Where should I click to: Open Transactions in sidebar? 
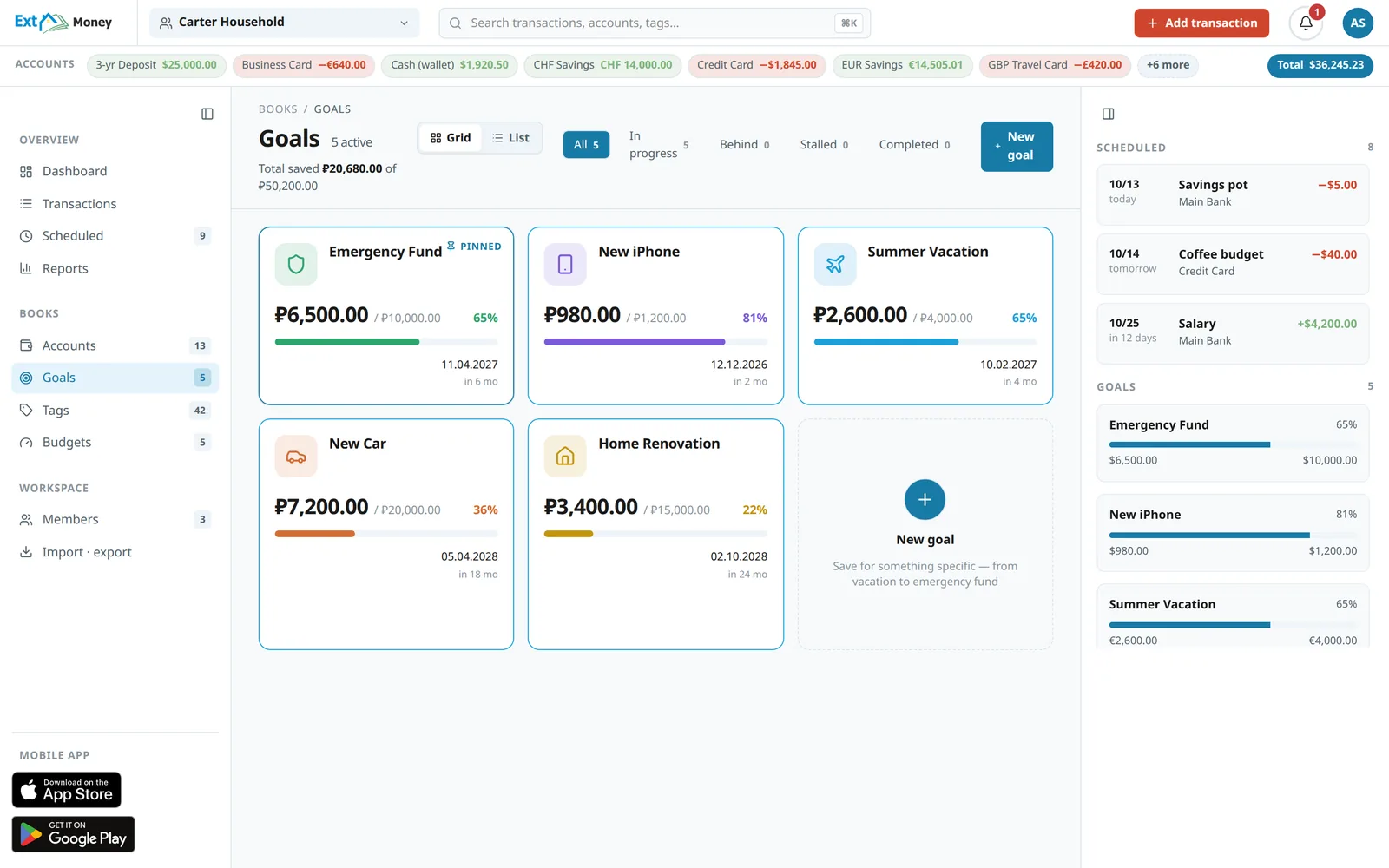(x=115, y=204)
